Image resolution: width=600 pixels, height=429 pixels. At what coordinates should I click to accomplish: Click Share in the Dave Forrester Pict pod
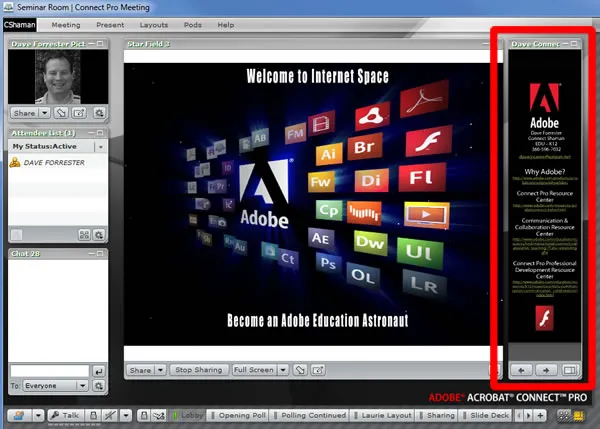pos(25,113)
